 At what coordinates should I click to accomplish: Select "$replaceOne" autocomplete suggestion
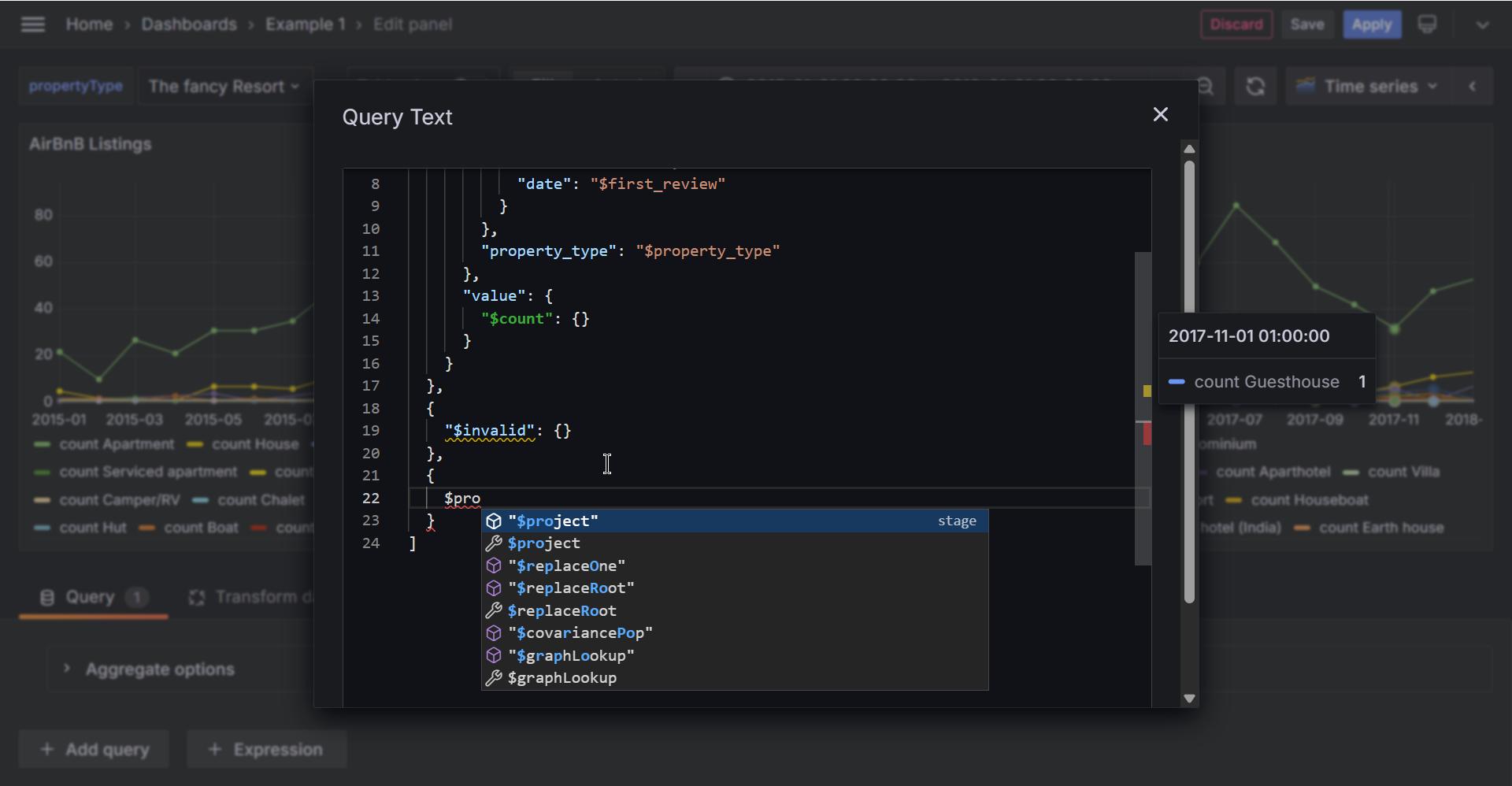point(567,566)
